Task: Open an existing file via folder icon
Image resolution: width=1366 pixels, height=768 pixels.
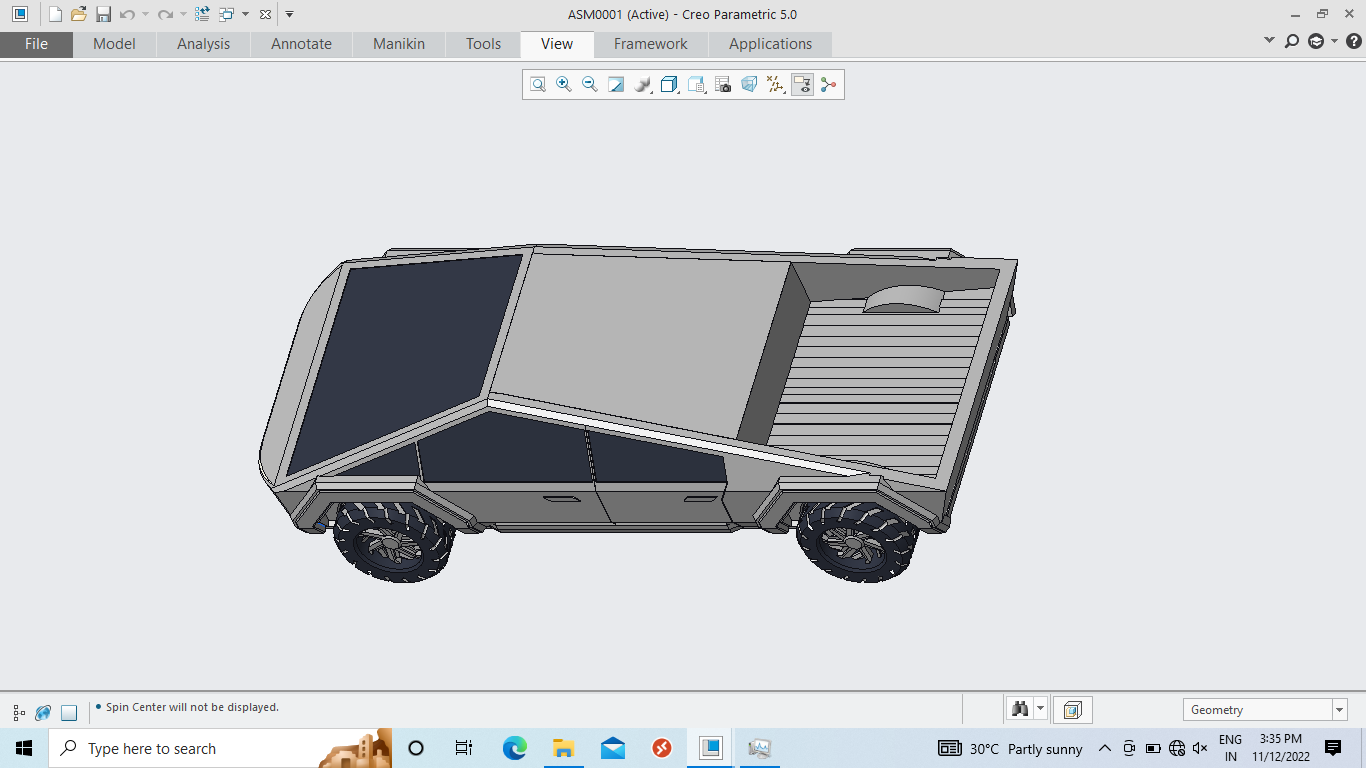Action: coord(79,14)
